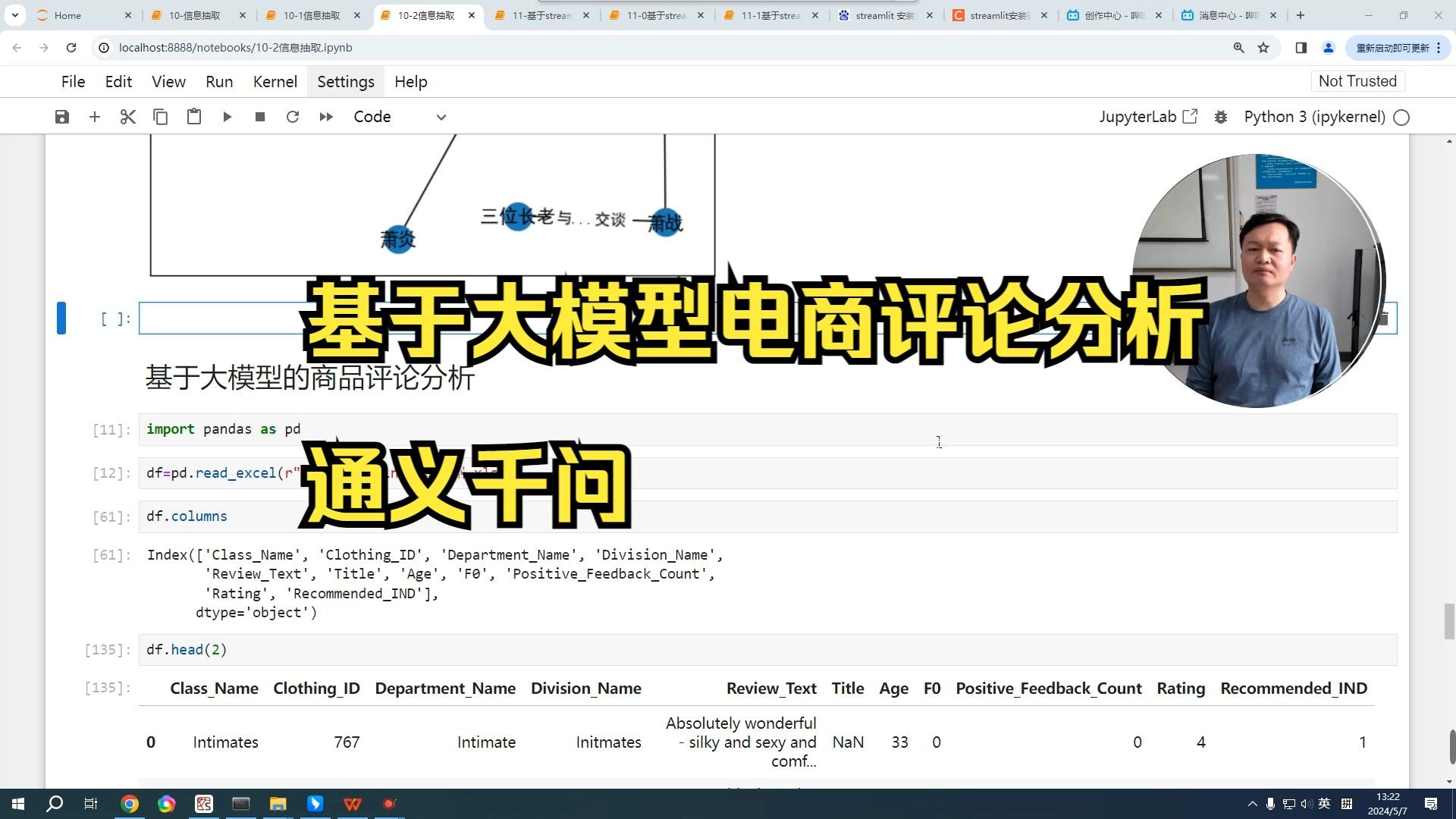Click the Positive_Feedback_Count column header

pyautogui.click(x=1049, y=689)
